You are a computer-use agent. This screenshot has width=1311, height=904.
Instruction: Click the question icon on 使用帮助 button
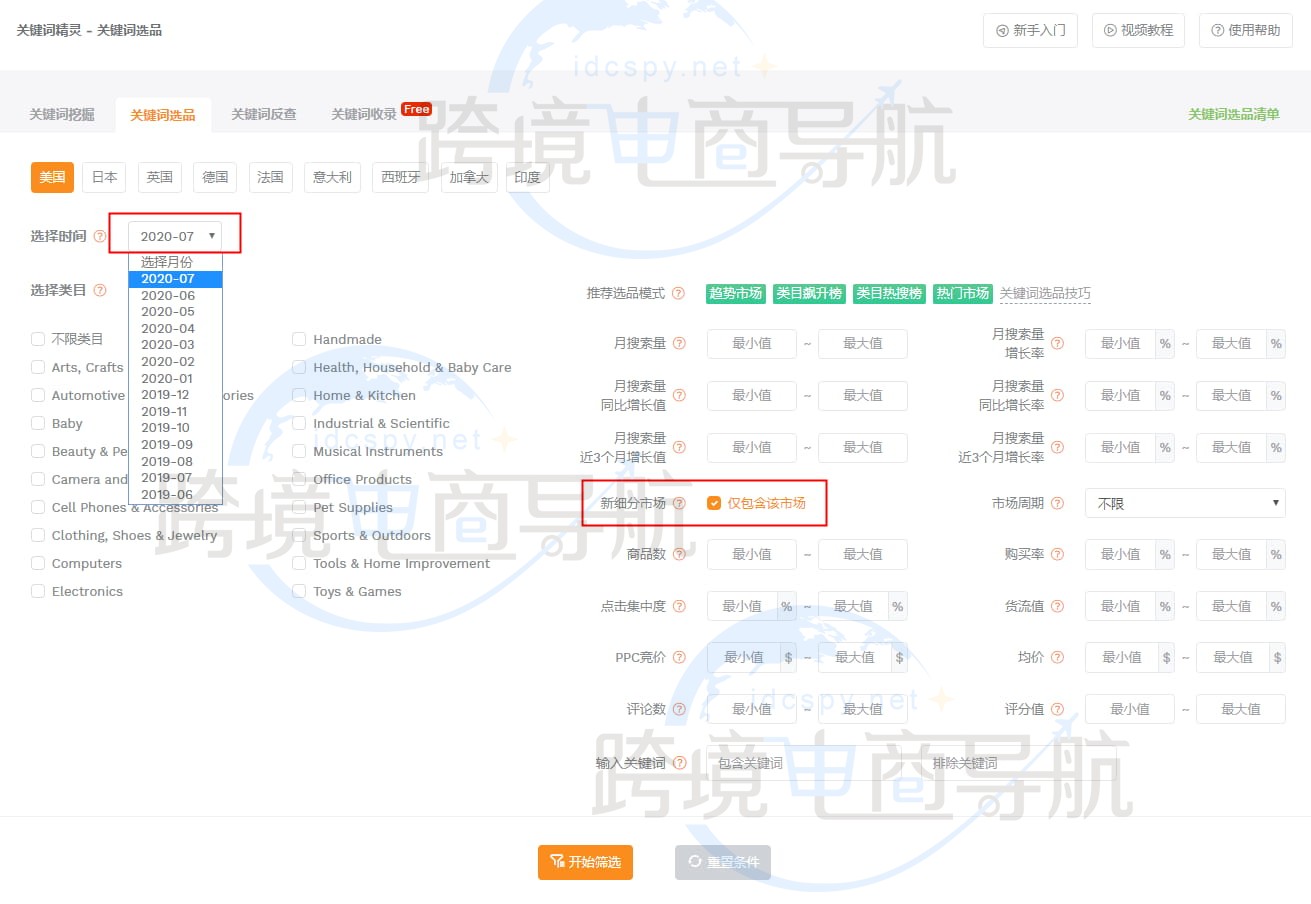click(x=1218, y=30)
